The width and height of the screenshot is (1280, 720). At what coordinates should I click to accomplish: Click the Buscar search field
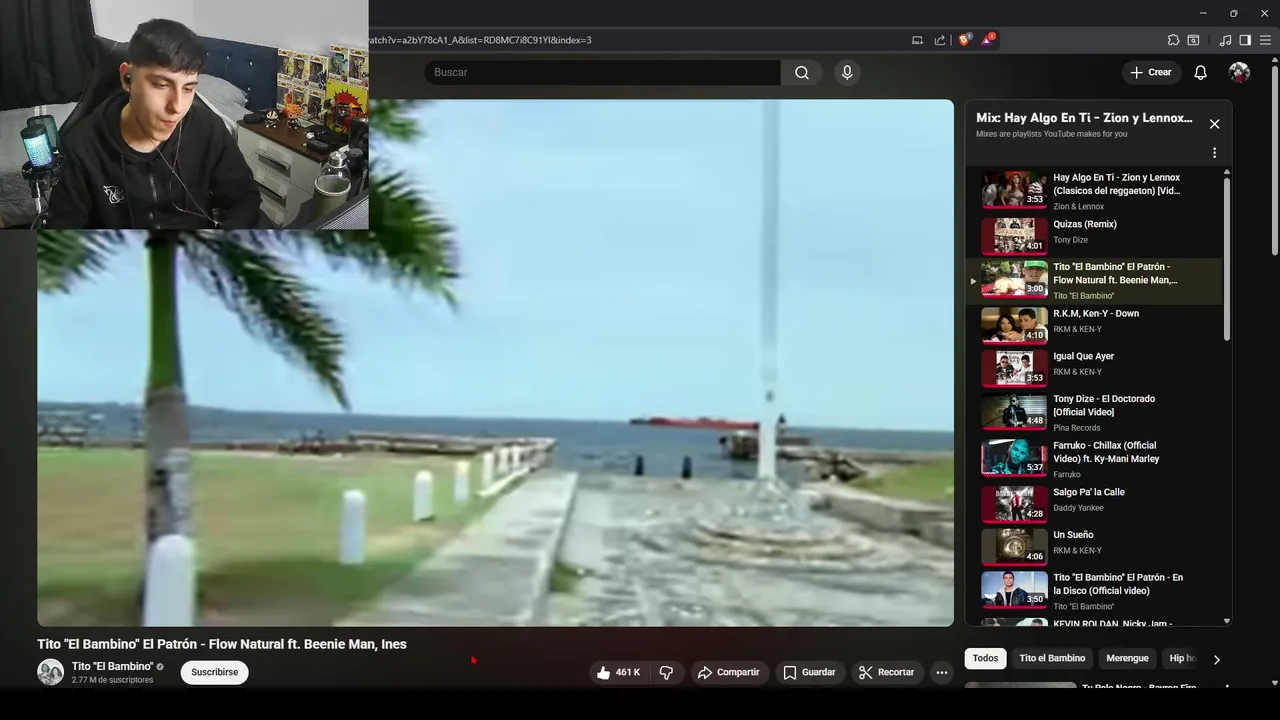click(603, 73)
